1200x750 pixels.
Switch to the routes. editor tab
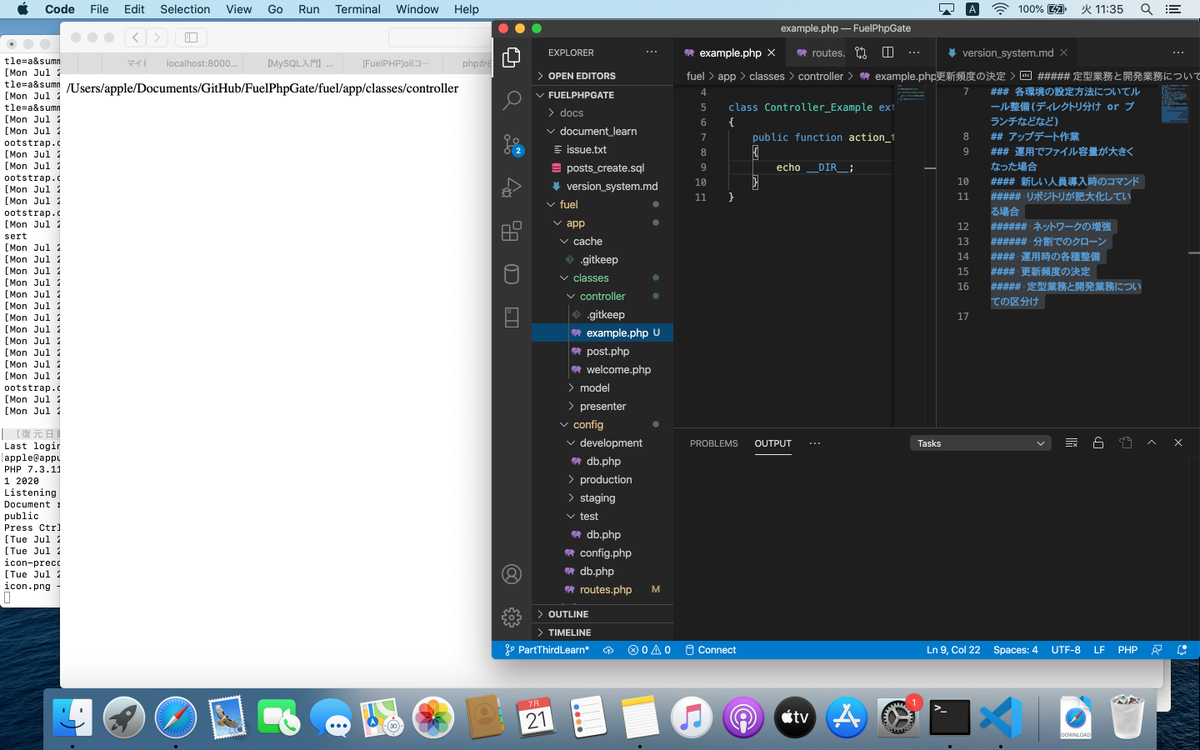click(x=820, y=53)
